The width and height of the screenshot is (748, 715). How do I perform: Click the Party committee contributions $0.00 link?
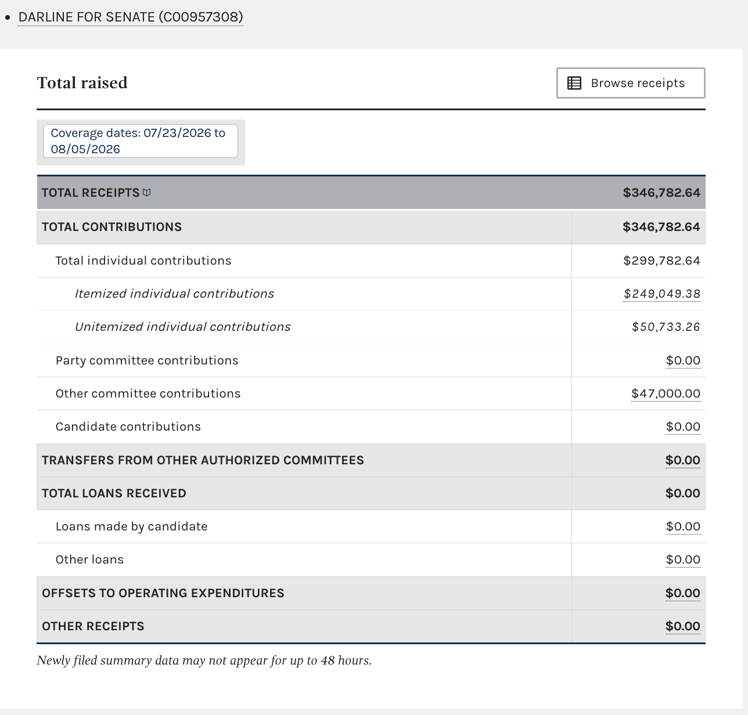click(x=683, y=361)
